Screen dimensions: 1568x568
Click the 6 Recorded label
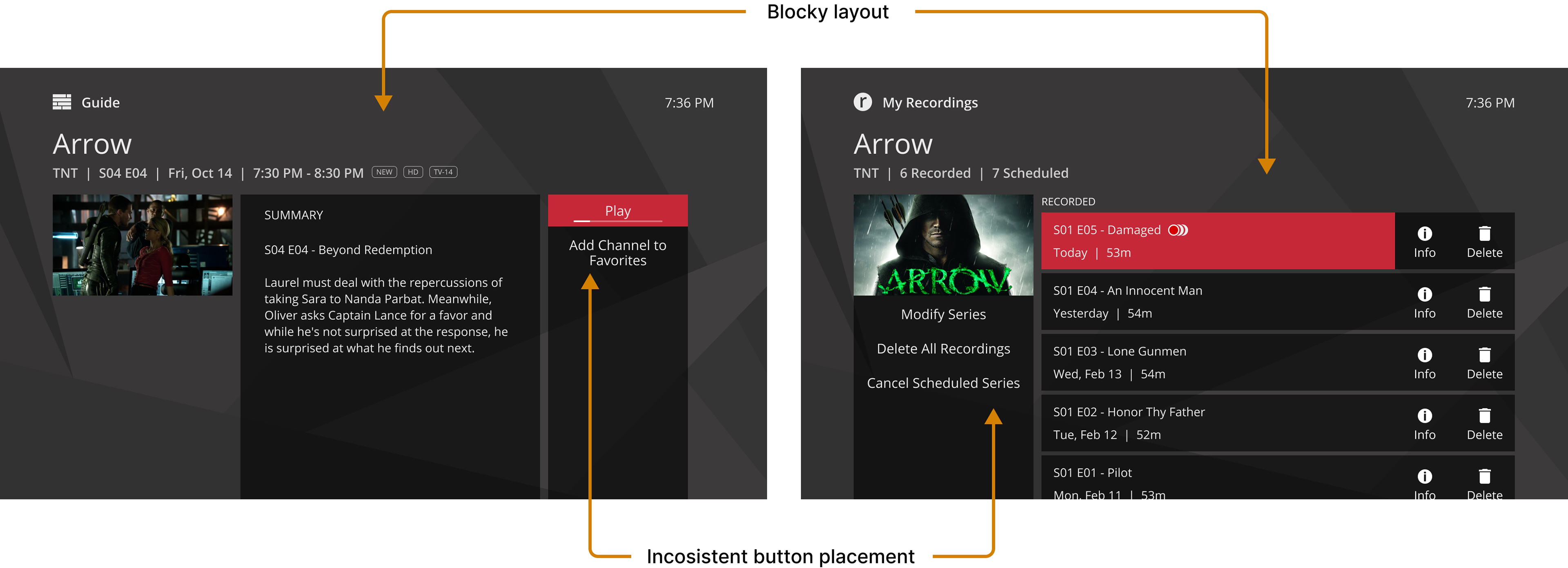click(935, 173)
